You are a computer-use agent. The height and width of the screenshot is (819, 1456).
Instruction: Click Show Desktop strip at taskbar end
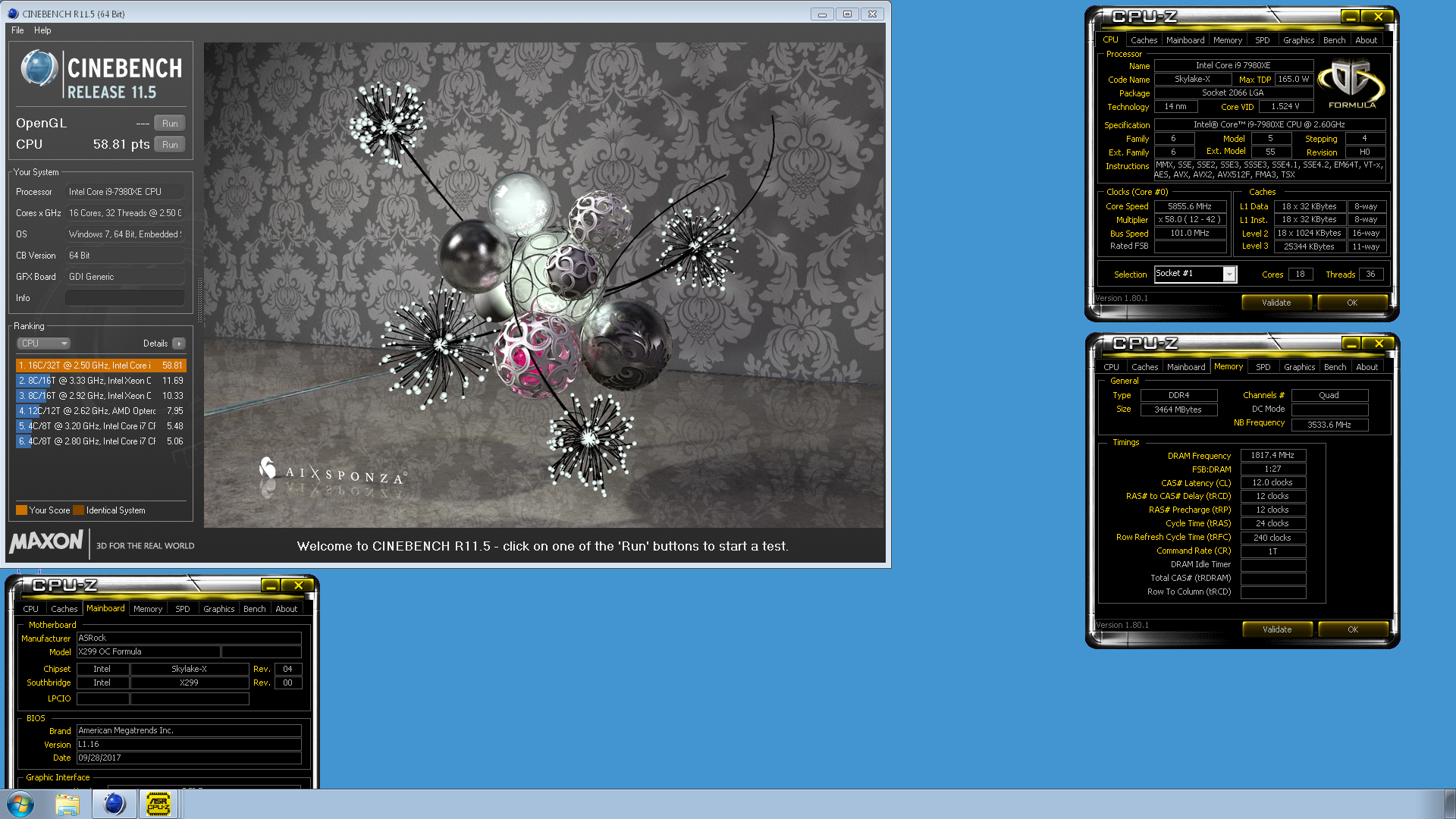point(1450,804)
